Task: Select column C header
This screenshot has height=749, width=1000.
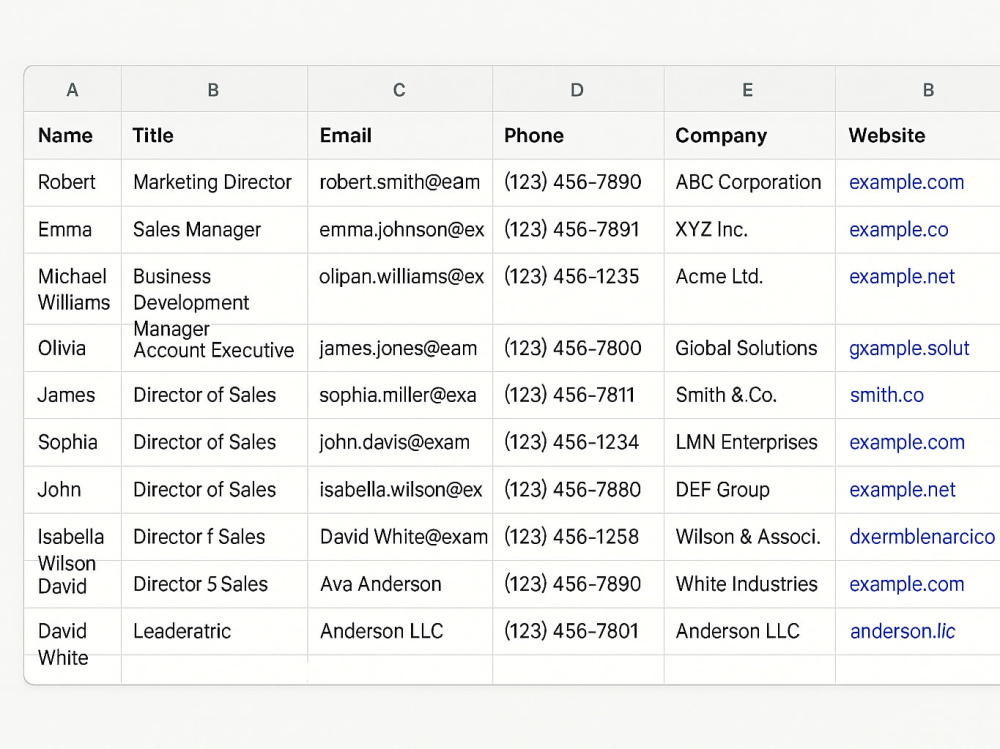Action: pyautogui.click(x=399, y=89)
